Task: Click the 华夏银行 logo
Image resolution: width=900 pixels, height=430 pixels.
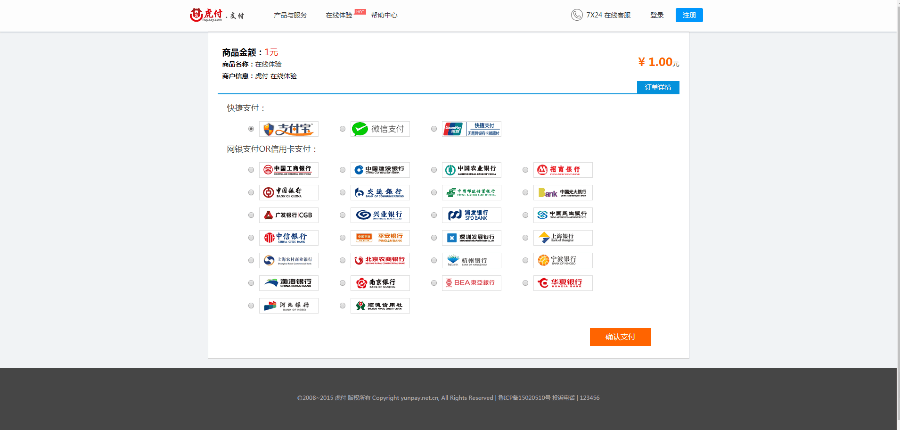Action: (x=562, y=283)
